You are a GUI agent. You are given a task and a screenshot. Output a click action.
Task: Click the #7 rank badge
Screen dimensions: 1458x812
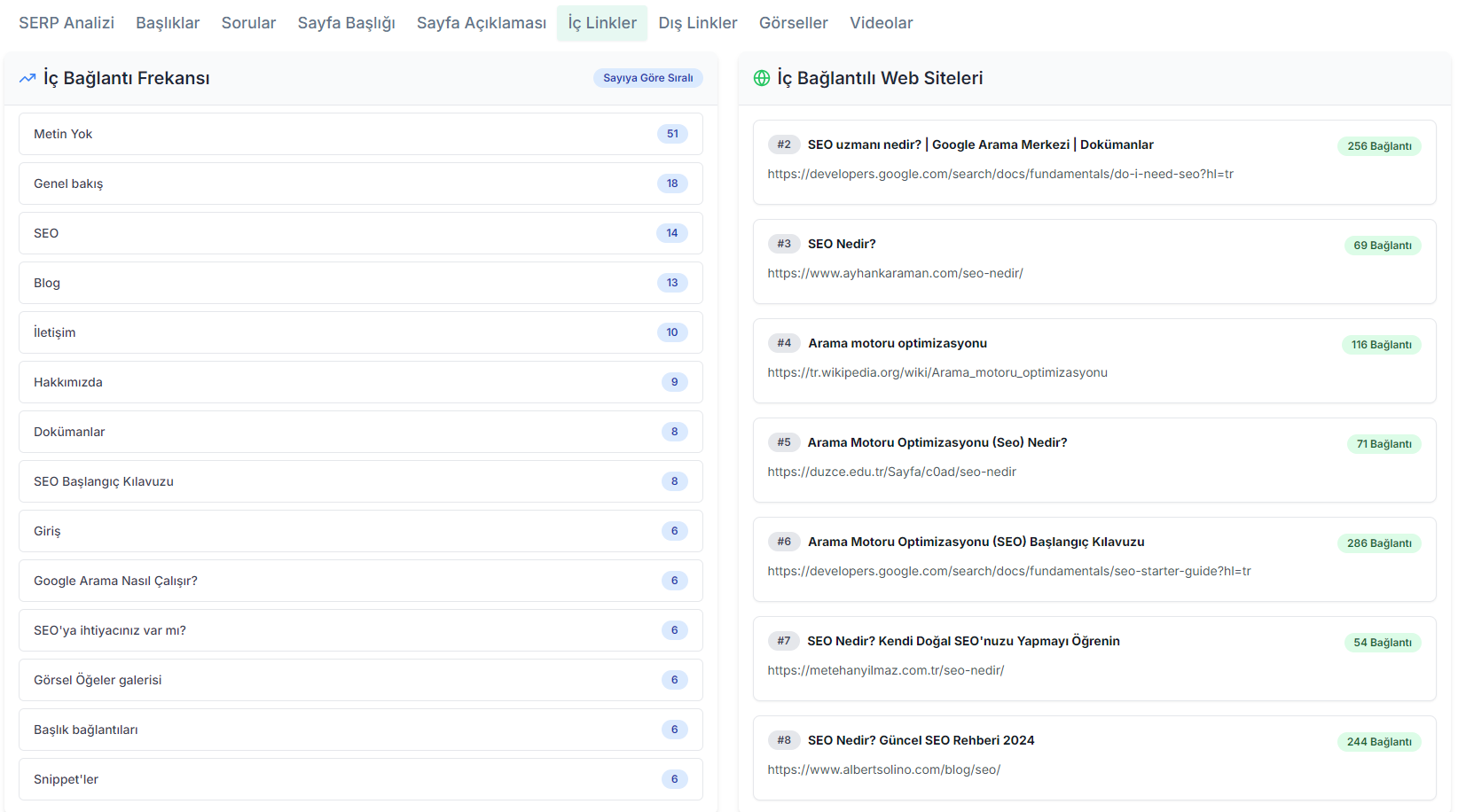(783, 641)
